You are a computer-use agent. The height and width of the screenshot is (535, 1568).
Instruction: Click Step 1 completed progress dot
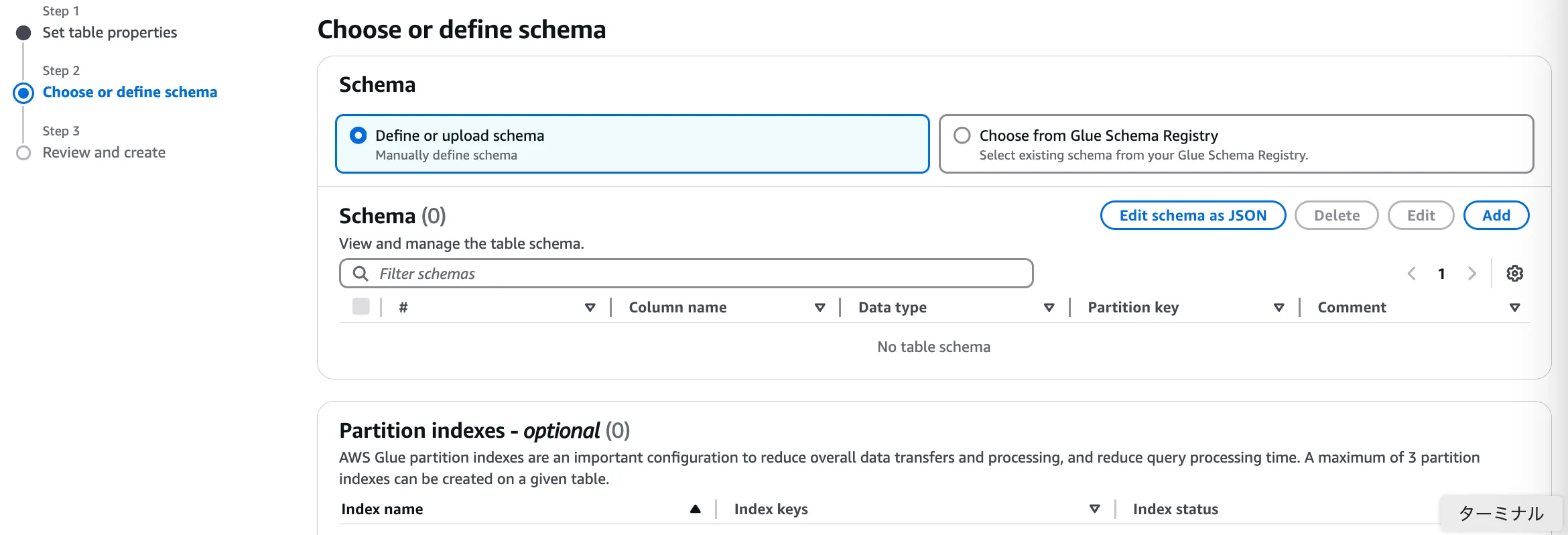23,33
